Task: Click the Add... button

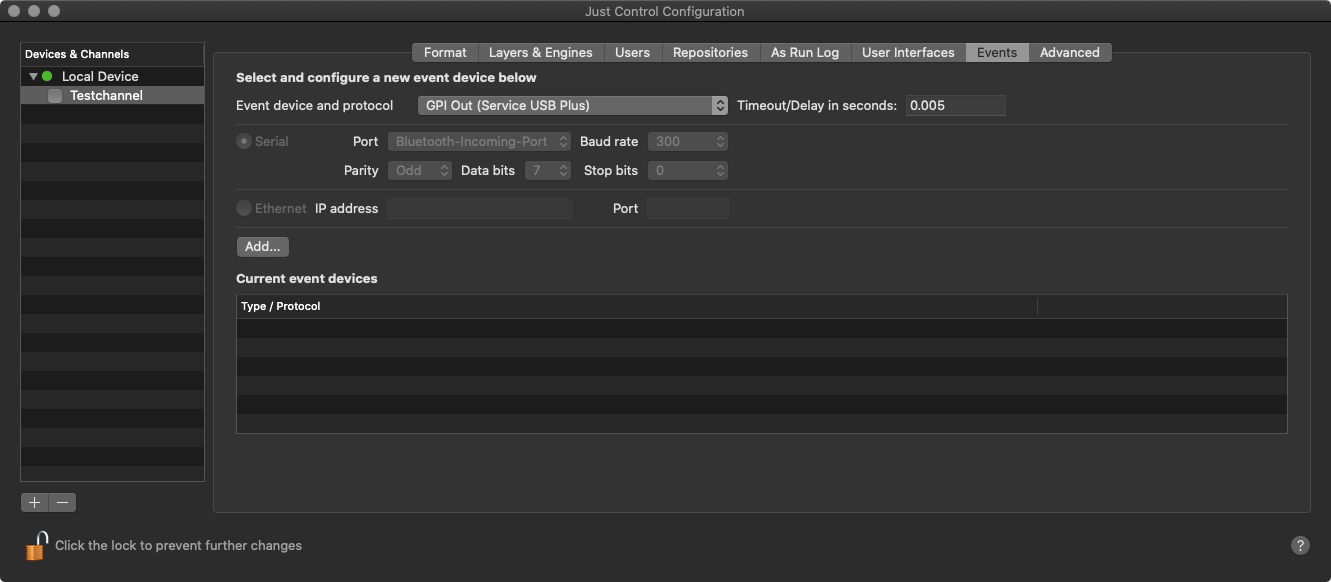Action: (x=263, y=246)
